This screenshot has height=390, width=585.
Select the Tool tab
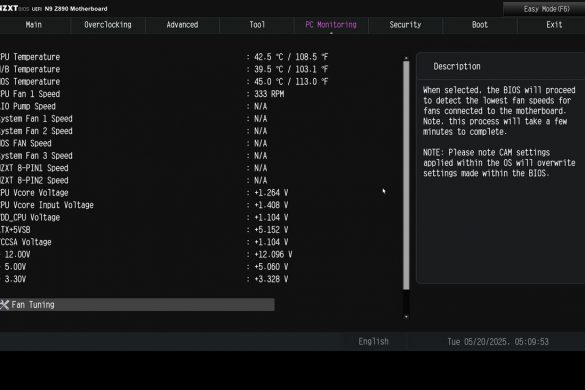257,25
